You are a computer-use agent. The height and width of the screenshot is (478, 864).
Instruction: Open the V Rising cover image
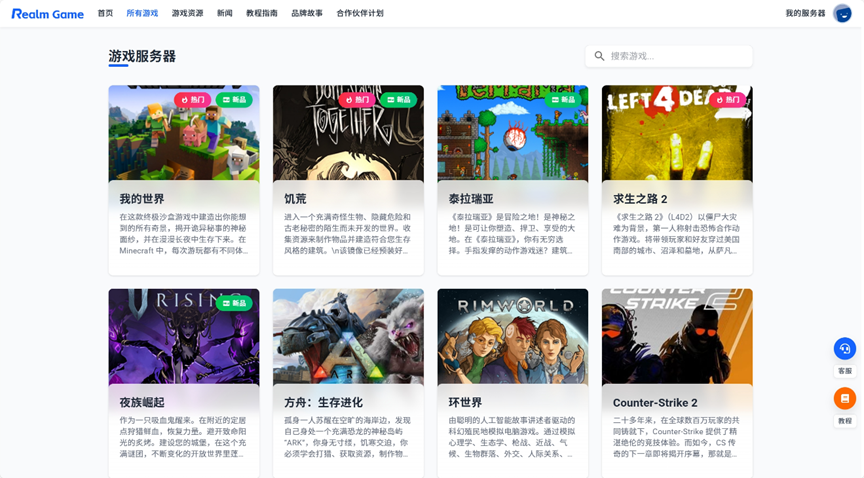click(184, 336)
